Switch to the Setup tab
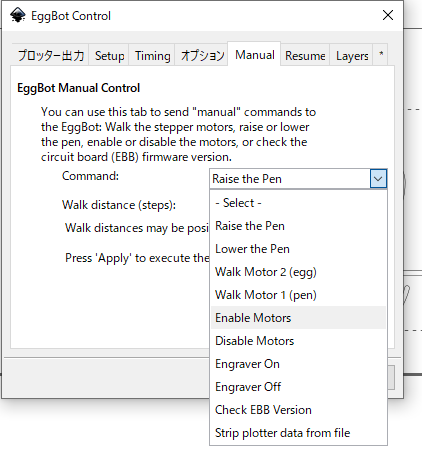The height and width of the screenshot is (456, 422). 109,56
